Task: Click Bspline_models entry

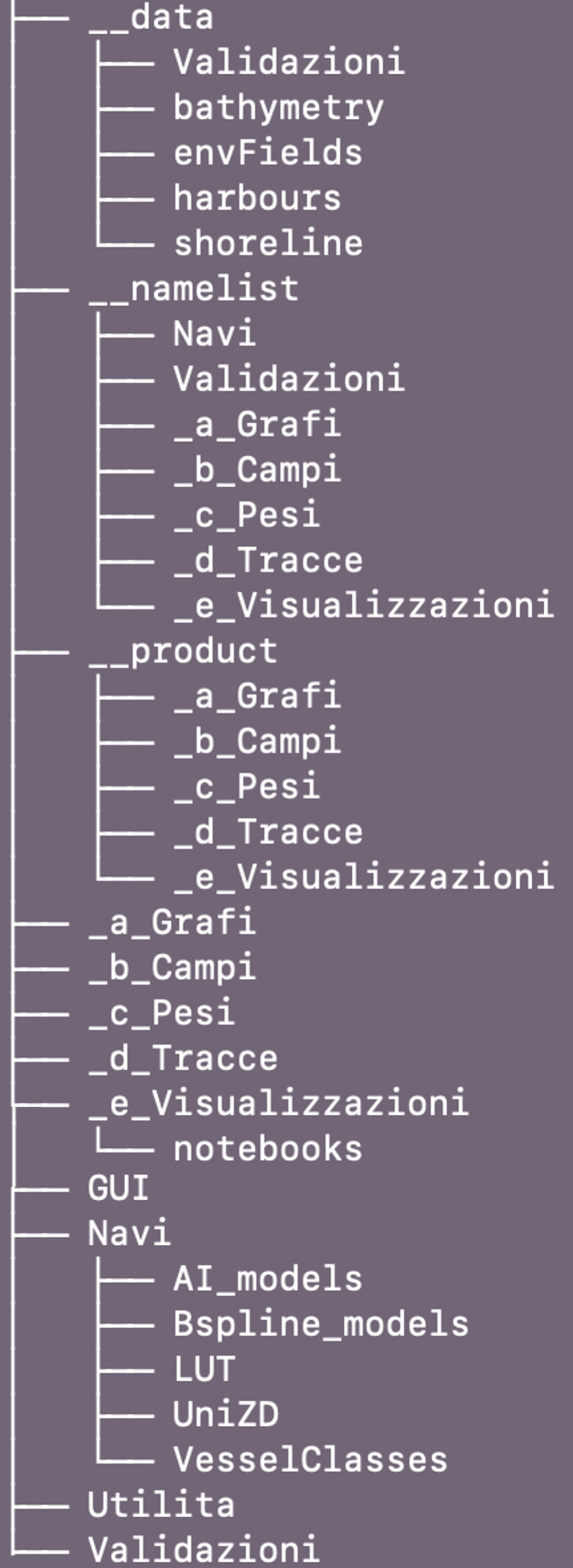Action: pos(321,1324)
